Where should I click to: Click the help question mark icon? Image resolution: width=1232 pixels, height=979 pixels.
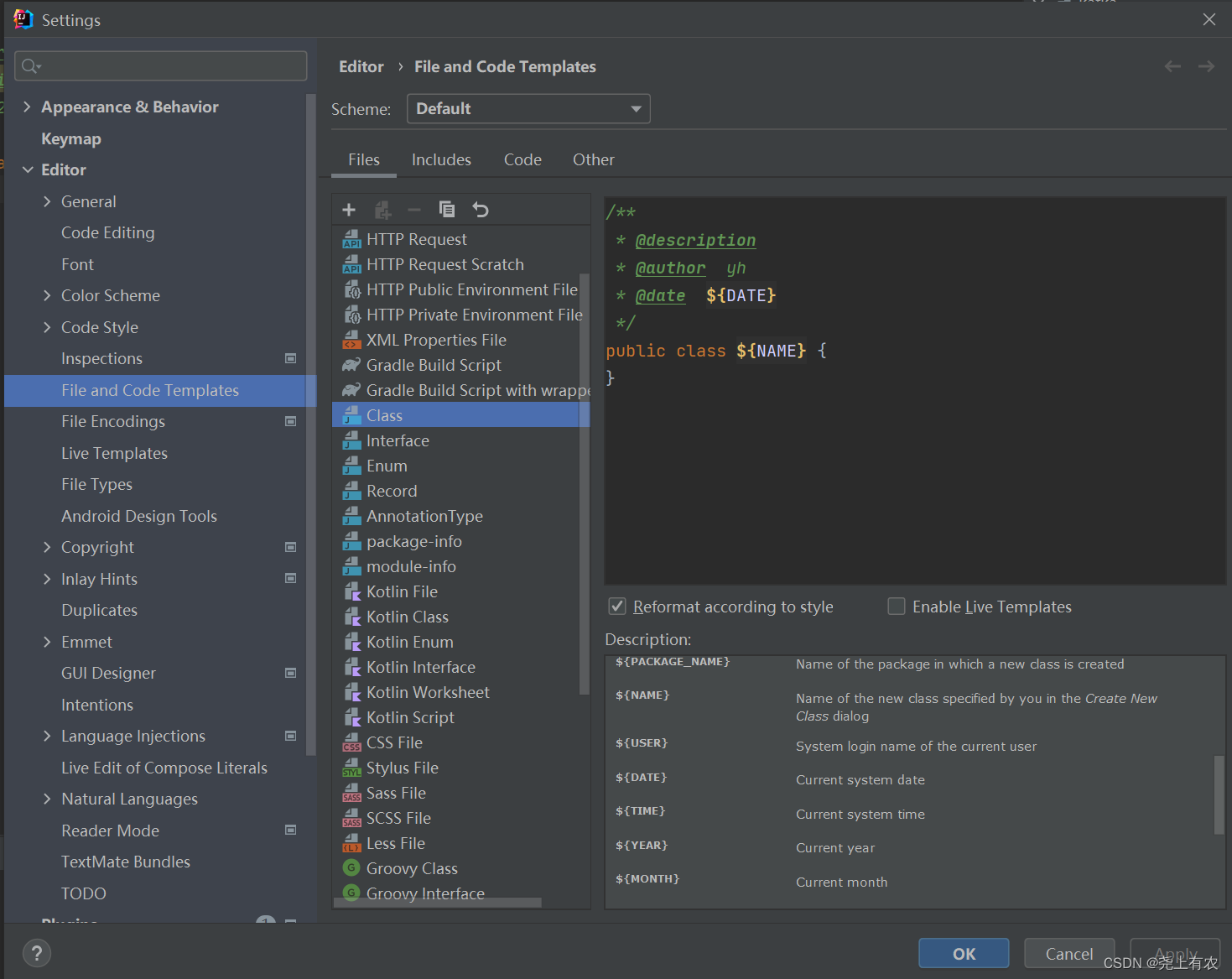tap(37, 953)
